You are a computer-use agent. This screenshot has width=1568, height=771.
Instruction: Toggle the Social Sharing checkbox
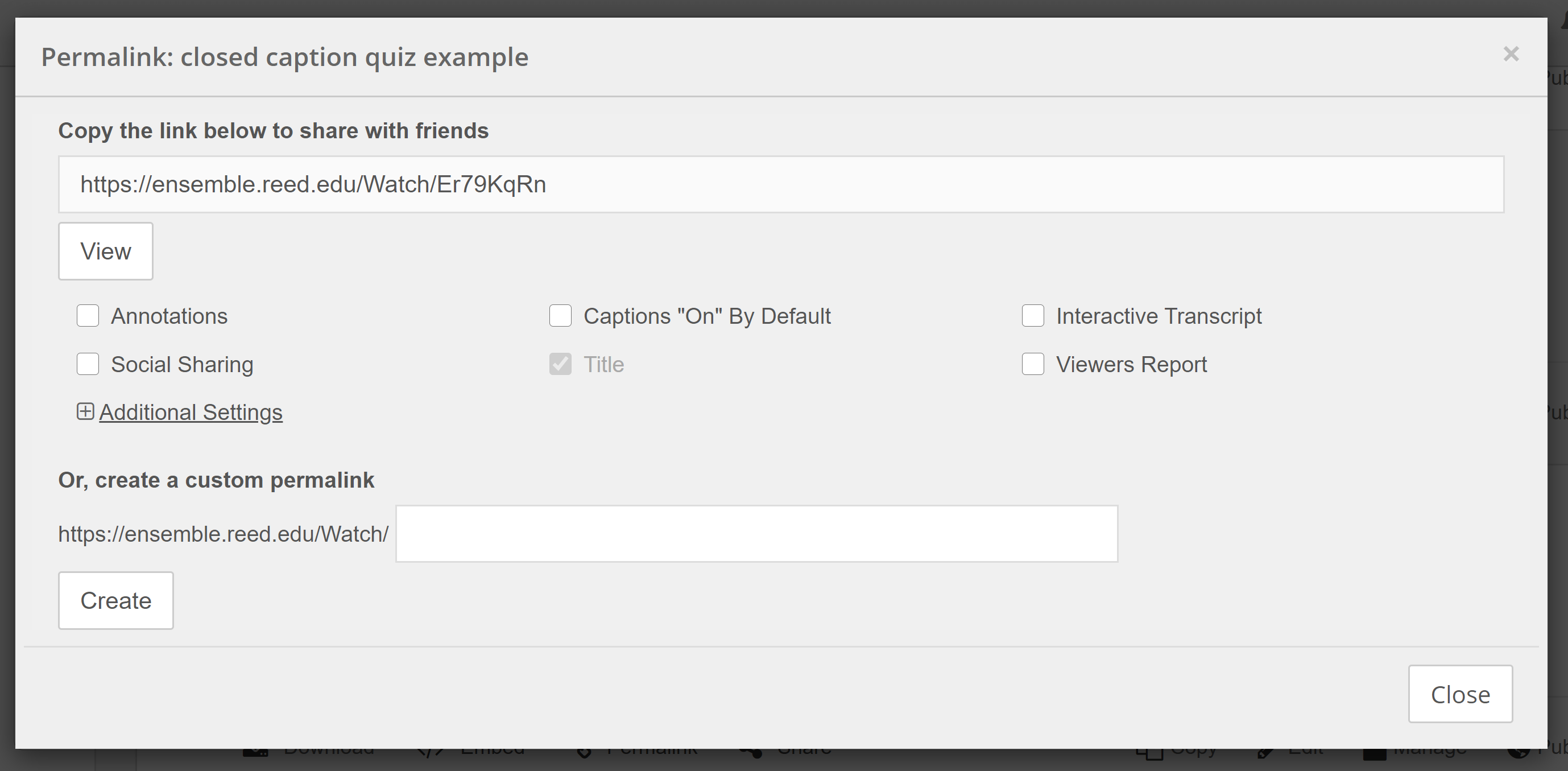point(88,364)
